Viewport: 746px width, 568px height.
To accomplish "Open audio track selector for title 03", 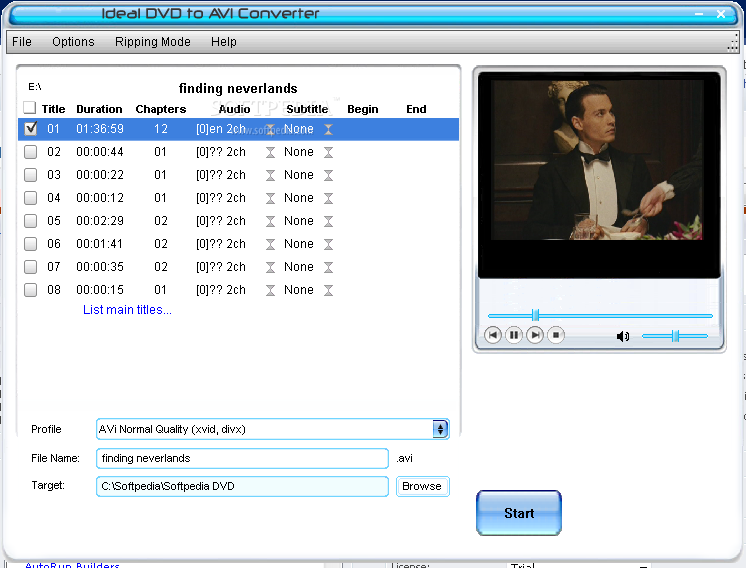I will 270,175.
